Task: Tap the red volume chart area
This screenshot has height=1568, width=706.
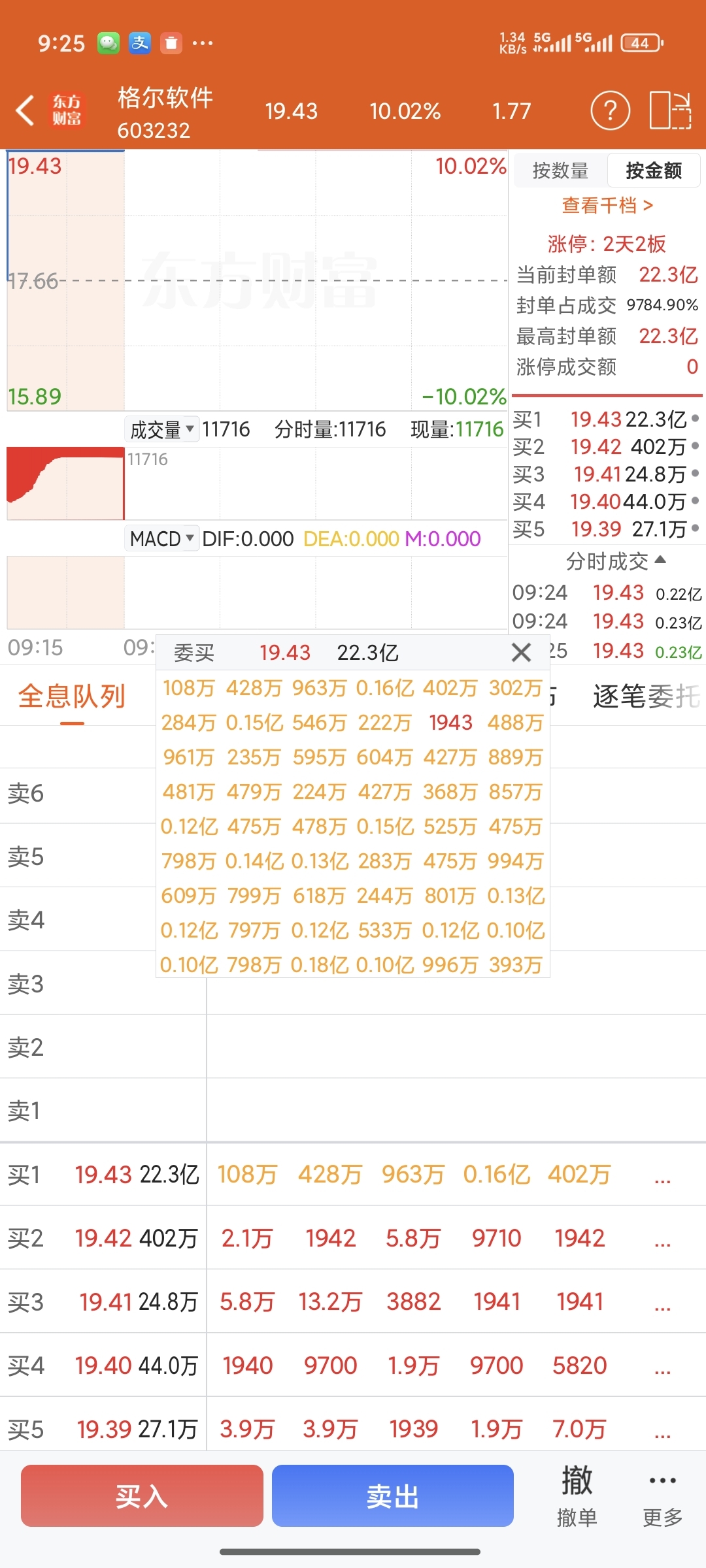Action: click(x=65, y=483)
